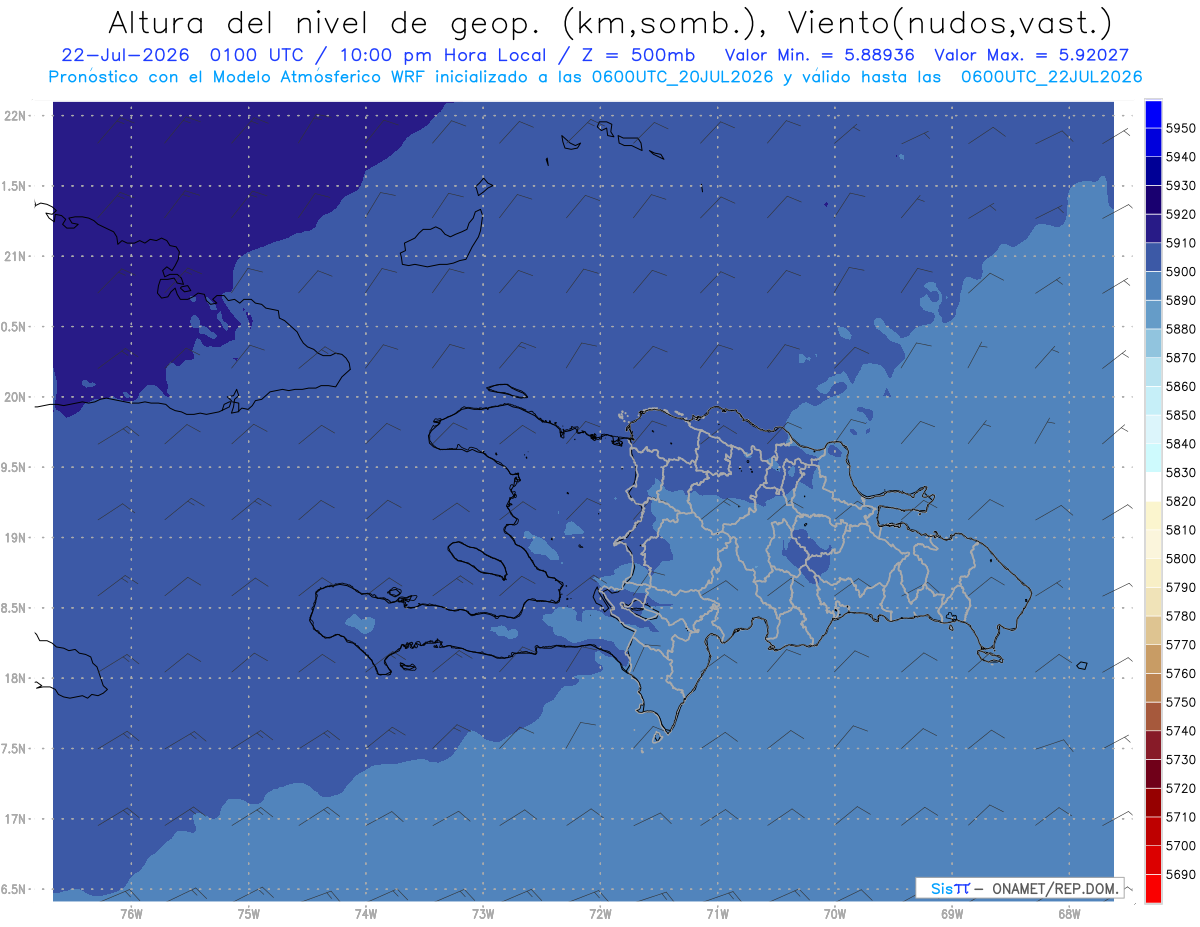Click the 70W longitude axis label
The width and height of the screenshot is (1200, 927).
coord(835,913)
